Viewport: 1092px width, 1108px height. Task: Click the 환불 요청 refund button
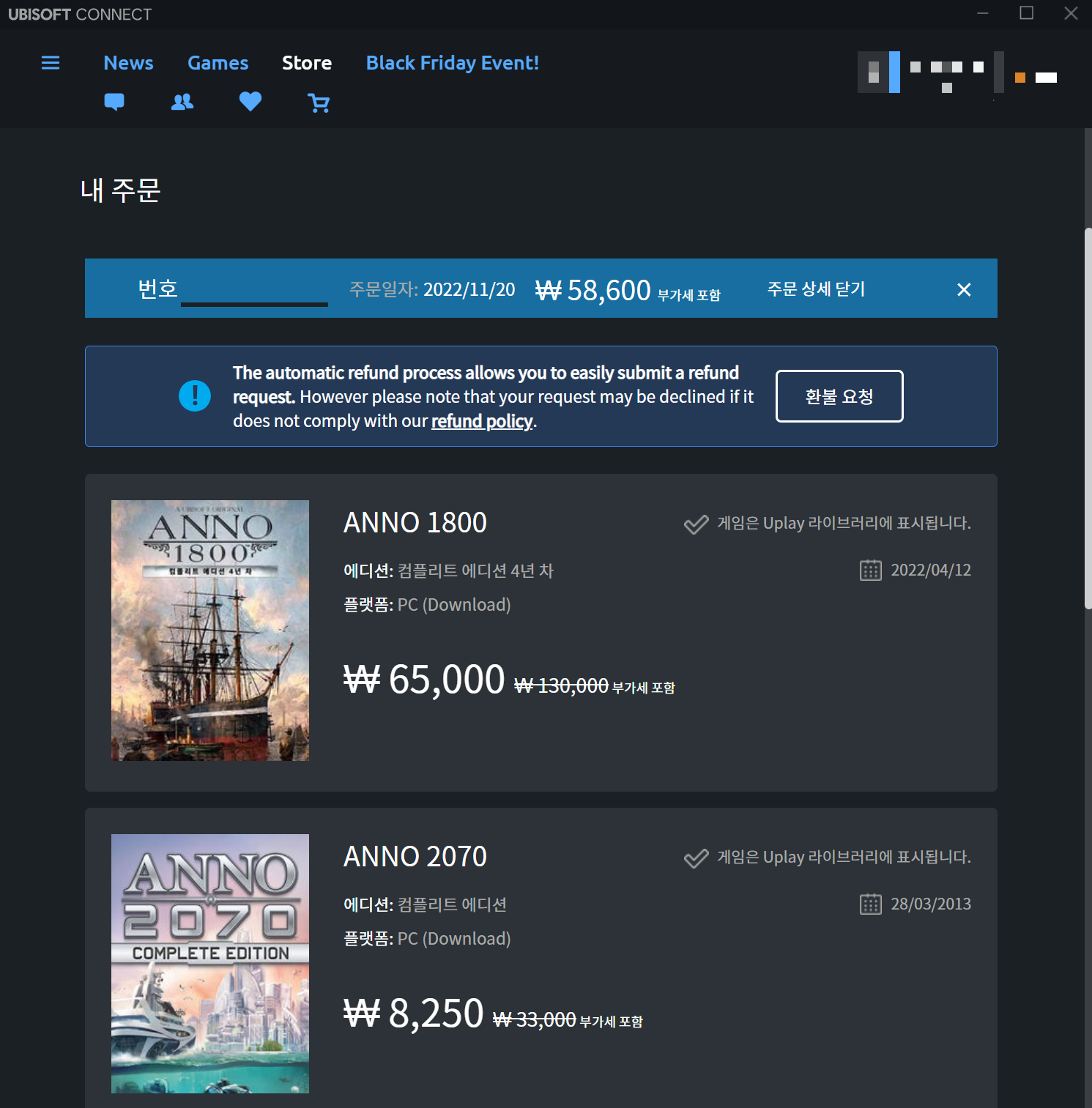coord(839,396)
